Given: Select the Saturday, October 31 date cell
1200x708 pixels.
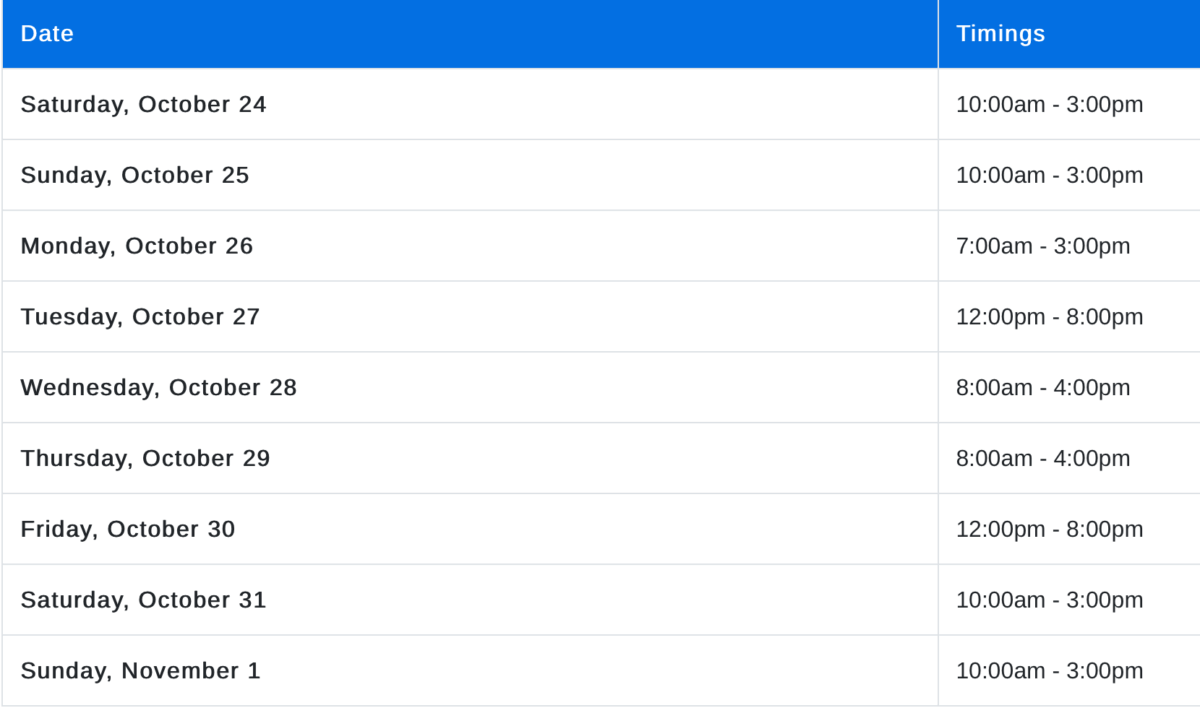Looking at the screenshot, I should coord(143,600).
